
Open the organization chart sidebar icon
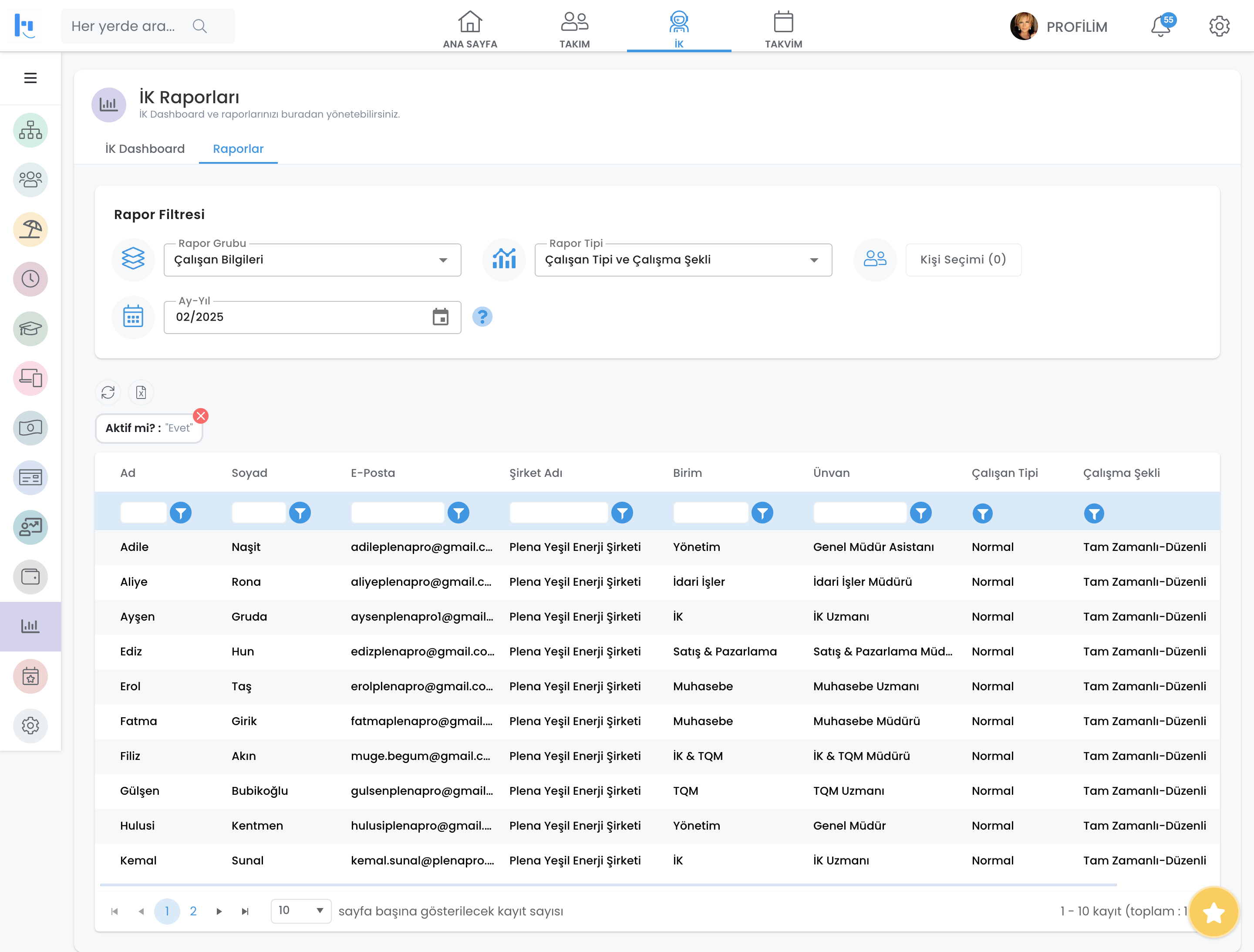(30, 130)
